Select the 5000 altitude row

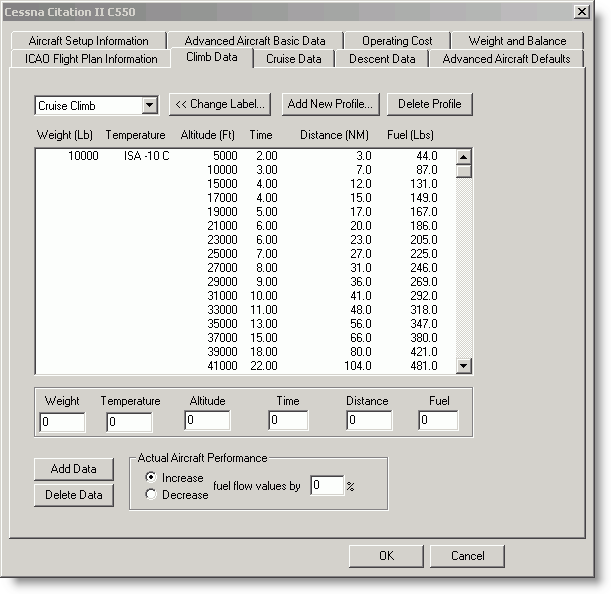(245, 156)
